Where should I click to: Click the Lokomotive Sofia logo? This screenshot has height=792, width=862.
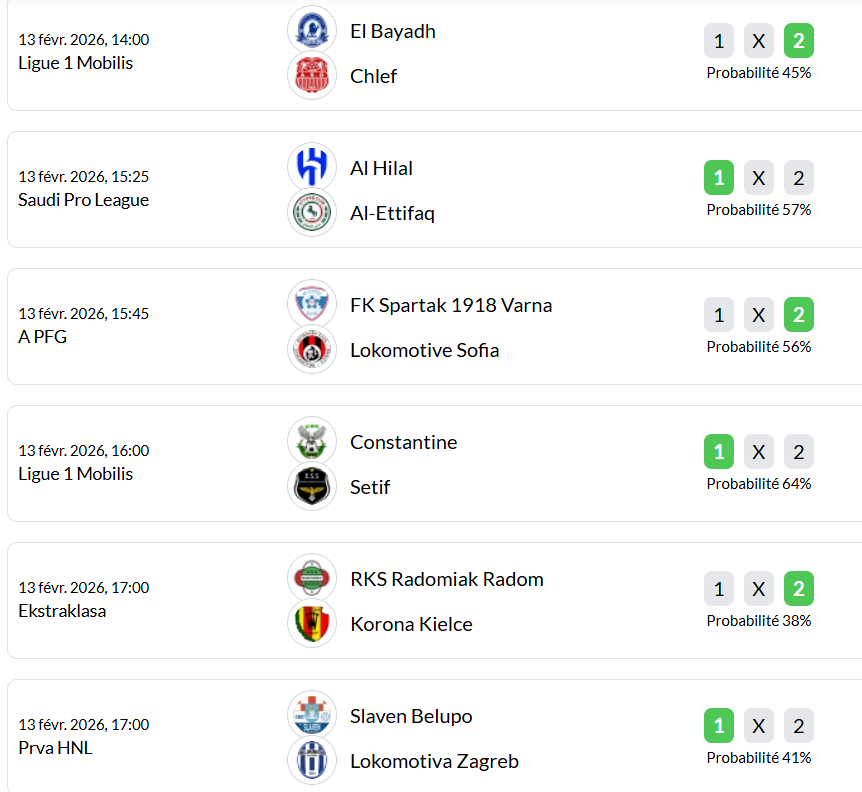pyautogui.click(x=312, y=350)
